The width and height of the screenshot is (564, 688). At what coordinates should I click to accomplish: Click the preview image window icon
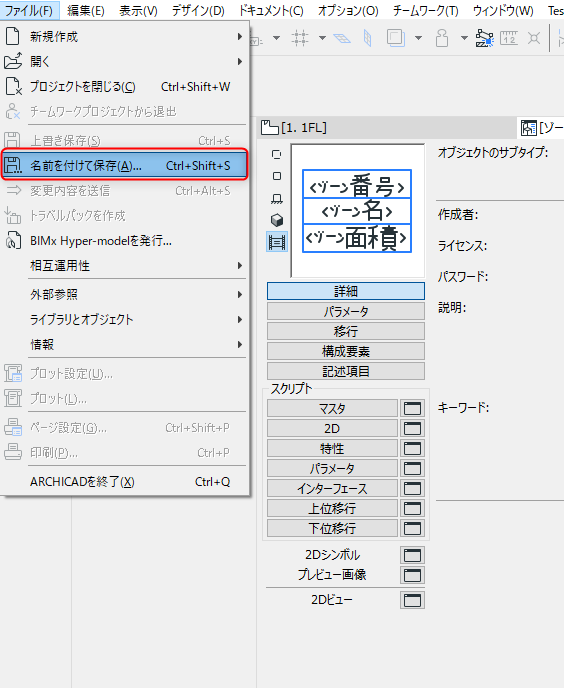412,575
